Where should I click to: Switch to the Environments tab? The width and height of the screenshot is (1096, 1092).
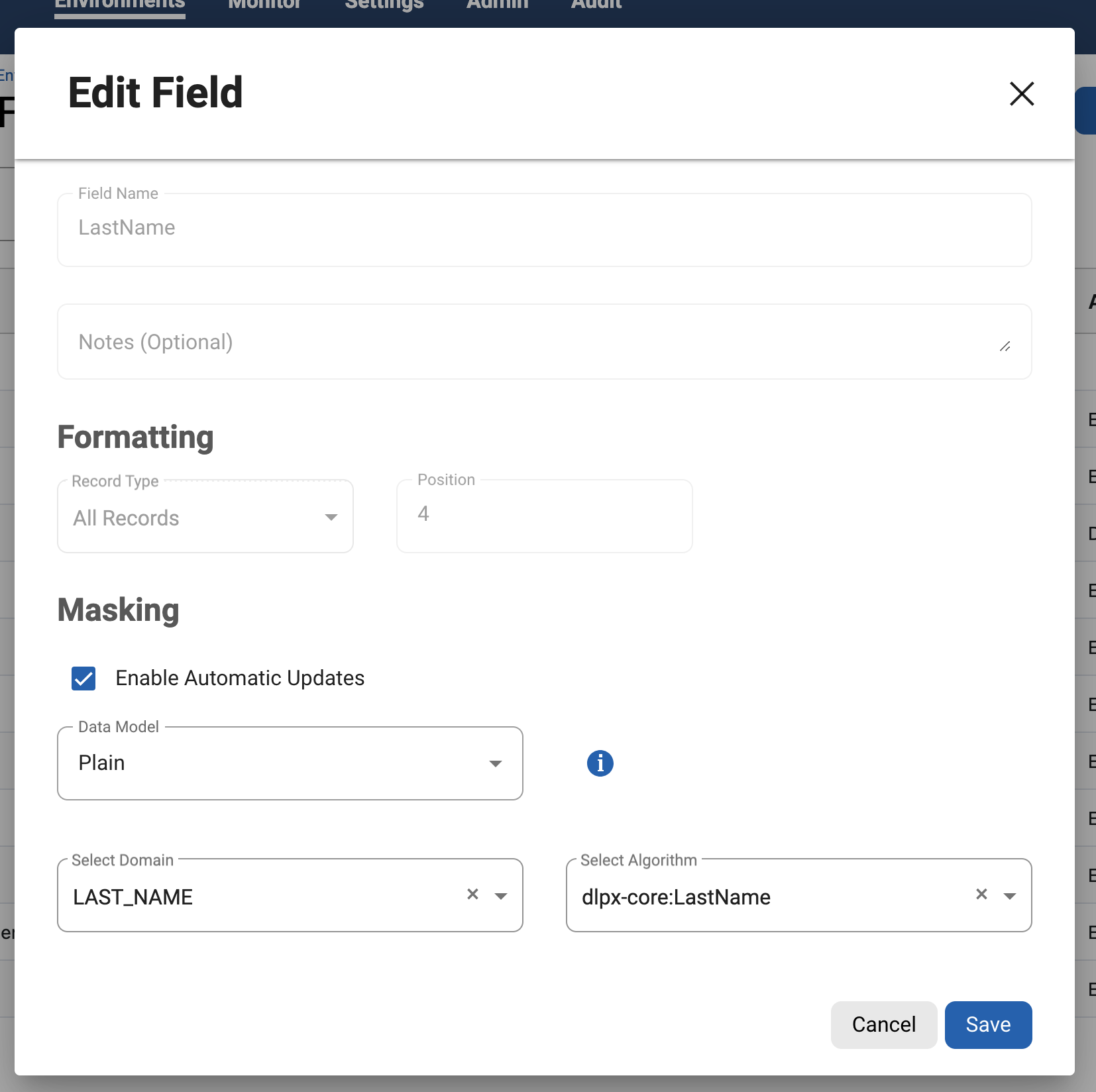pos(120,5)
